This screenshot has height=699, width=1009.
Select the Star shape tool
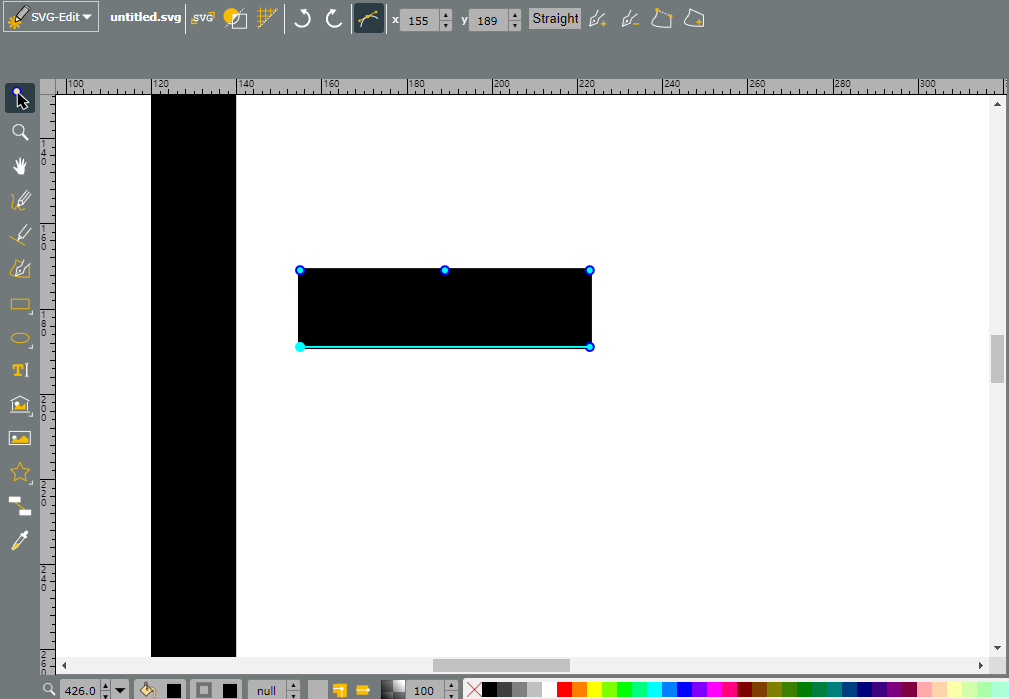(20, 472)
